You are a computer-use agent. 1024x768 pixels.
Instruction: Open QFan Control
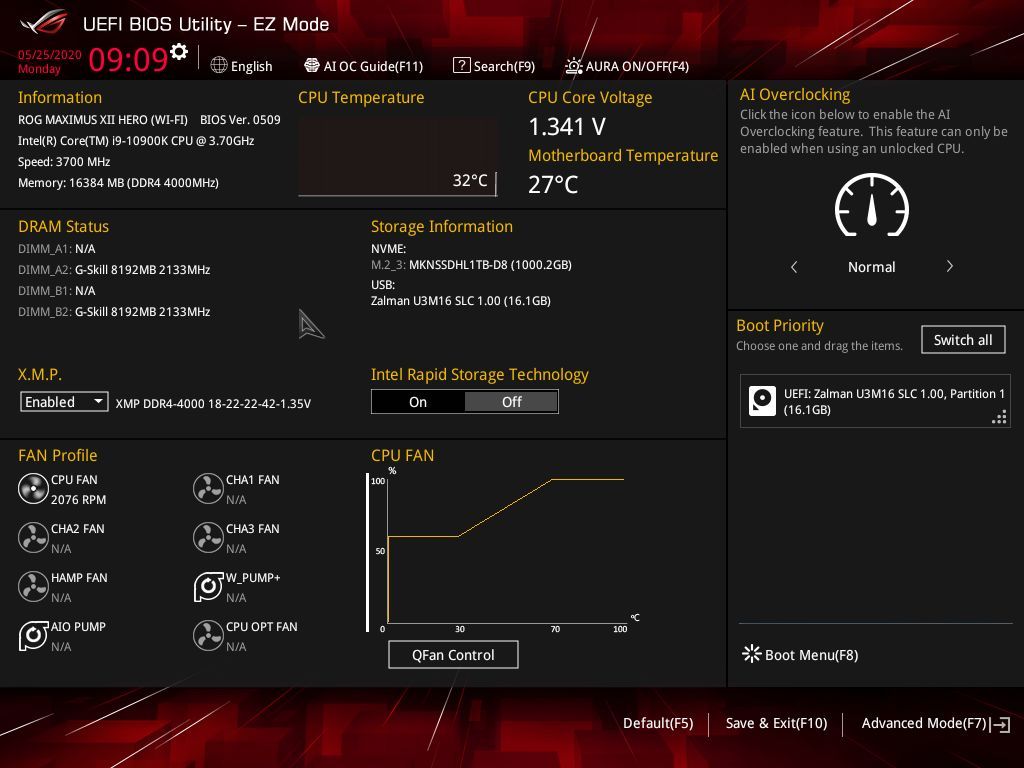pyautogui.click(x=453, y=655)
